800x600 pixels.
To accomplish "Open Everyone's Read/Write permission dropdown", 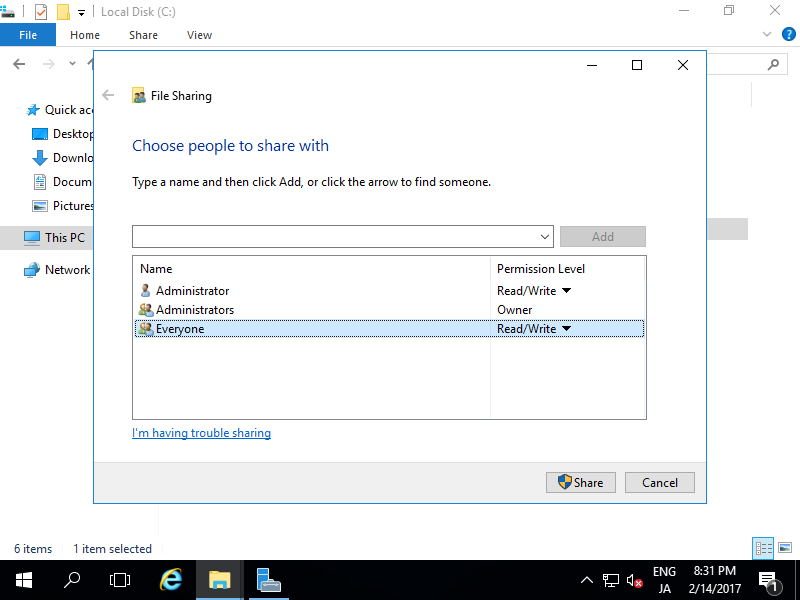I will [566, 329].
